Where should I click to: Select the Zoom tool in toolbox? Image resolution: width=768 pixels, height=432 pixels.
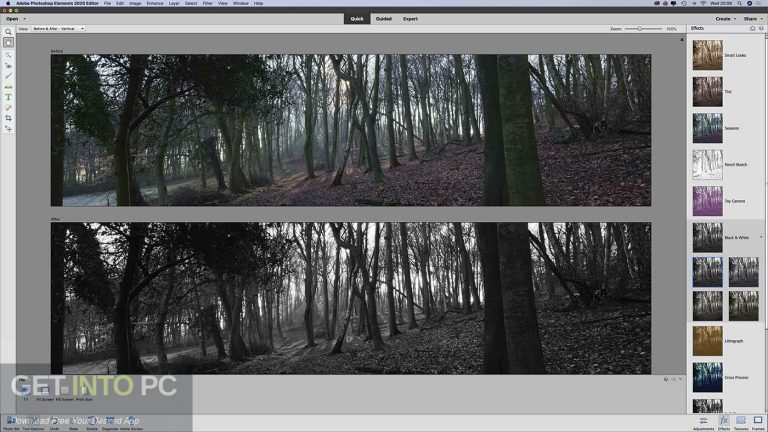(8, 32)
